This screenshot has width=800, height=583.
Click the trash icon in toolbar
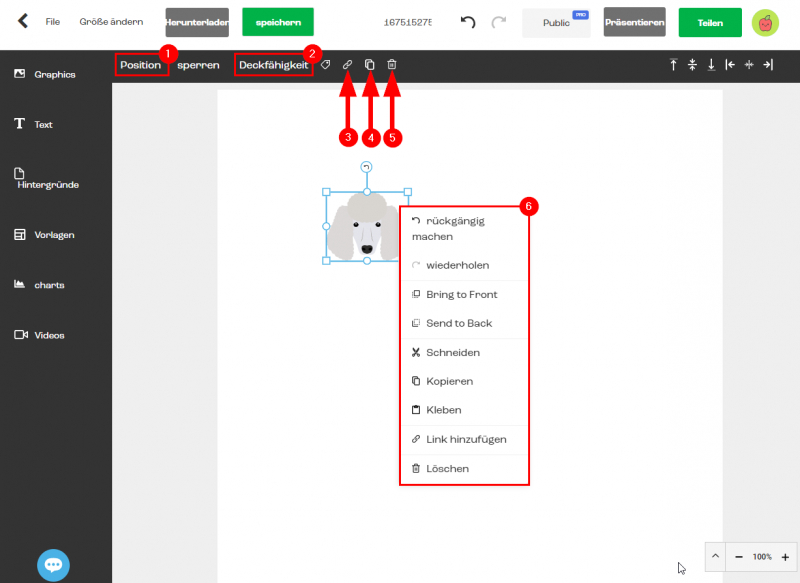(x=391, y=64)
